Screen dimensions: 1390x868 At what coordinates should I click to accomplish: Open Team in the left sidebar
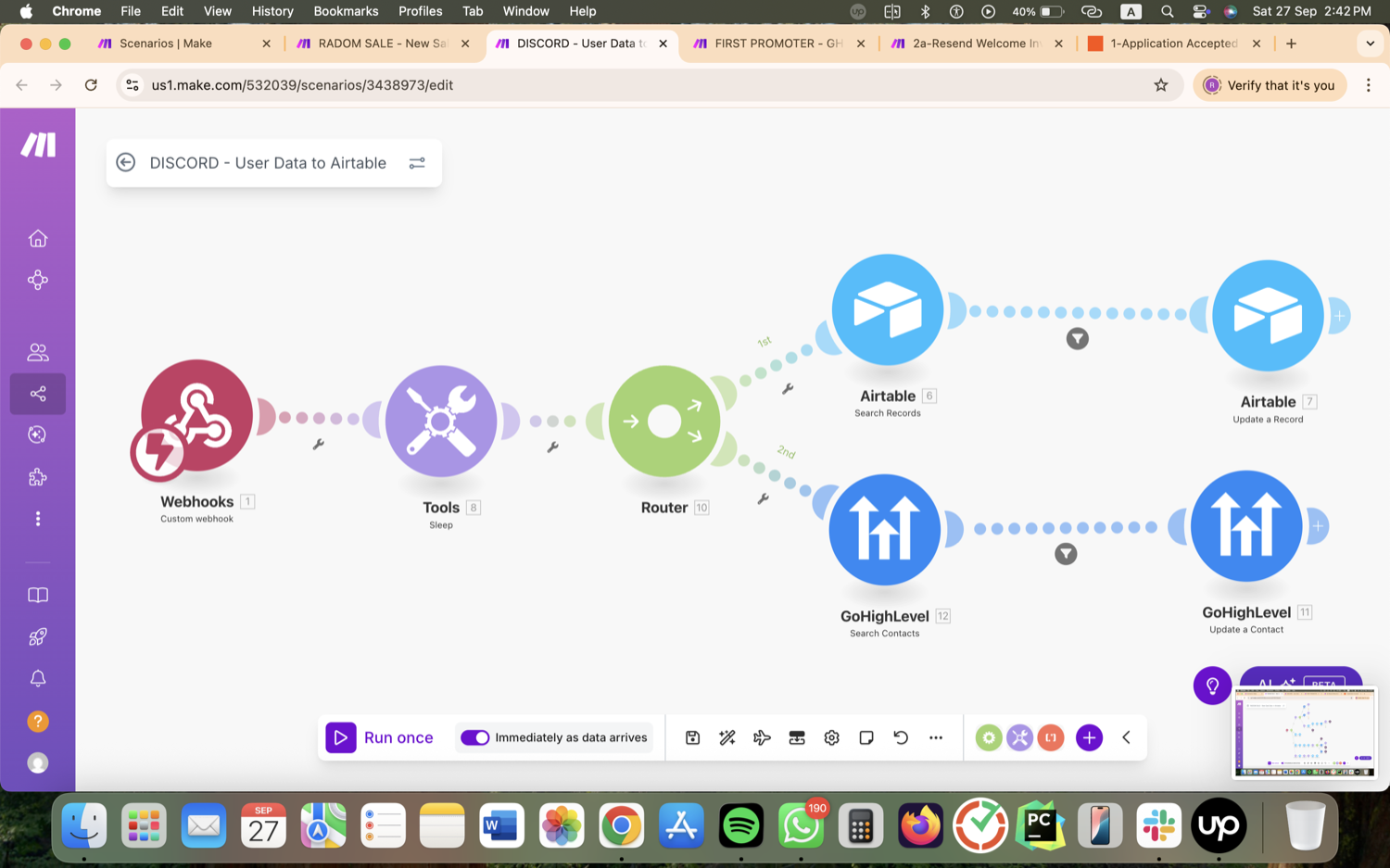(x=38, y=352)
